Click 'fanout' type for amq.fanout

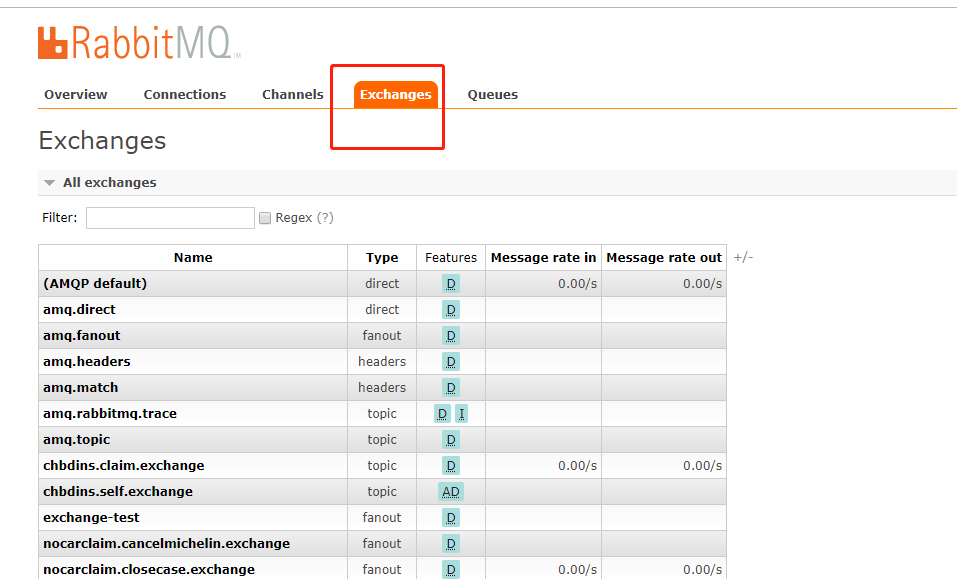(x=382, y=336)
